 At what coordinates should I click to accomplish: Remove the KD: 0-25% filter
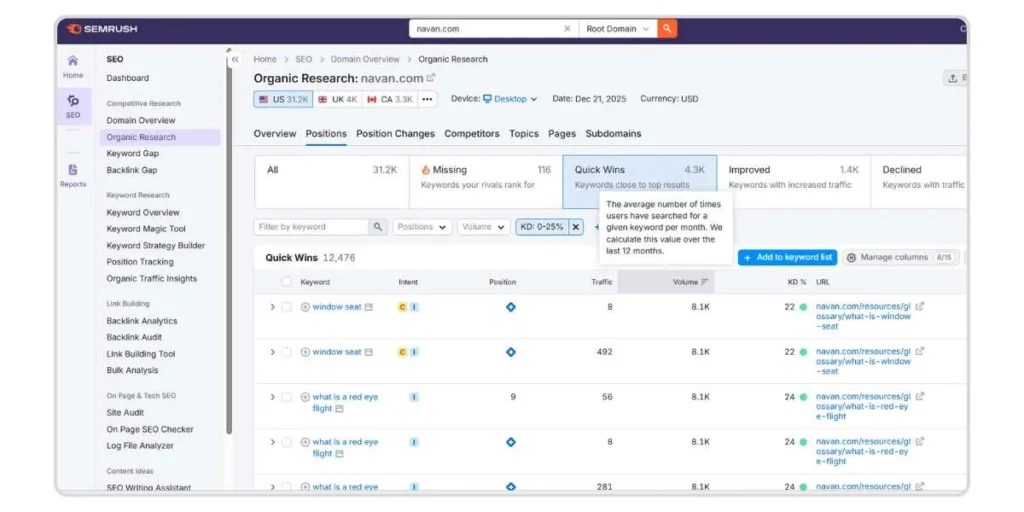[x=575, y=227]
